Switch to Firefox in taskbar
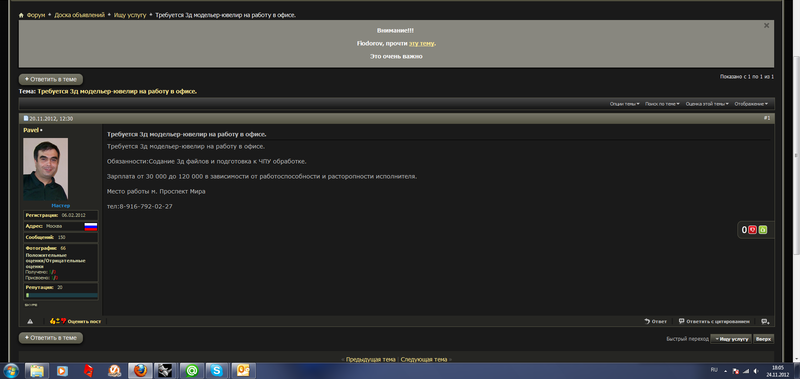Screen dimensions: 800x379 (140, 371)
